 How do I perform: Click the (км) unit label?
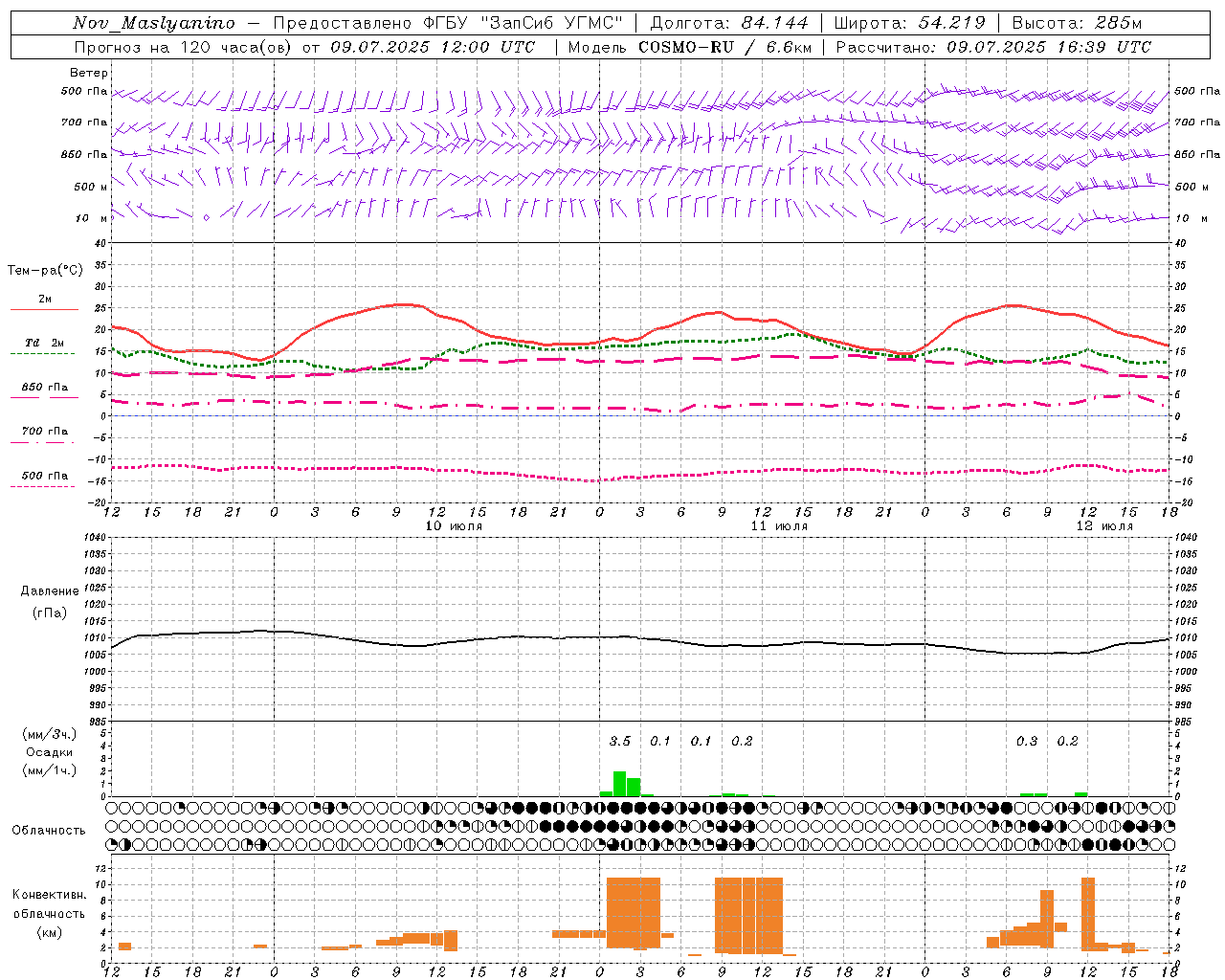point(50,931)
